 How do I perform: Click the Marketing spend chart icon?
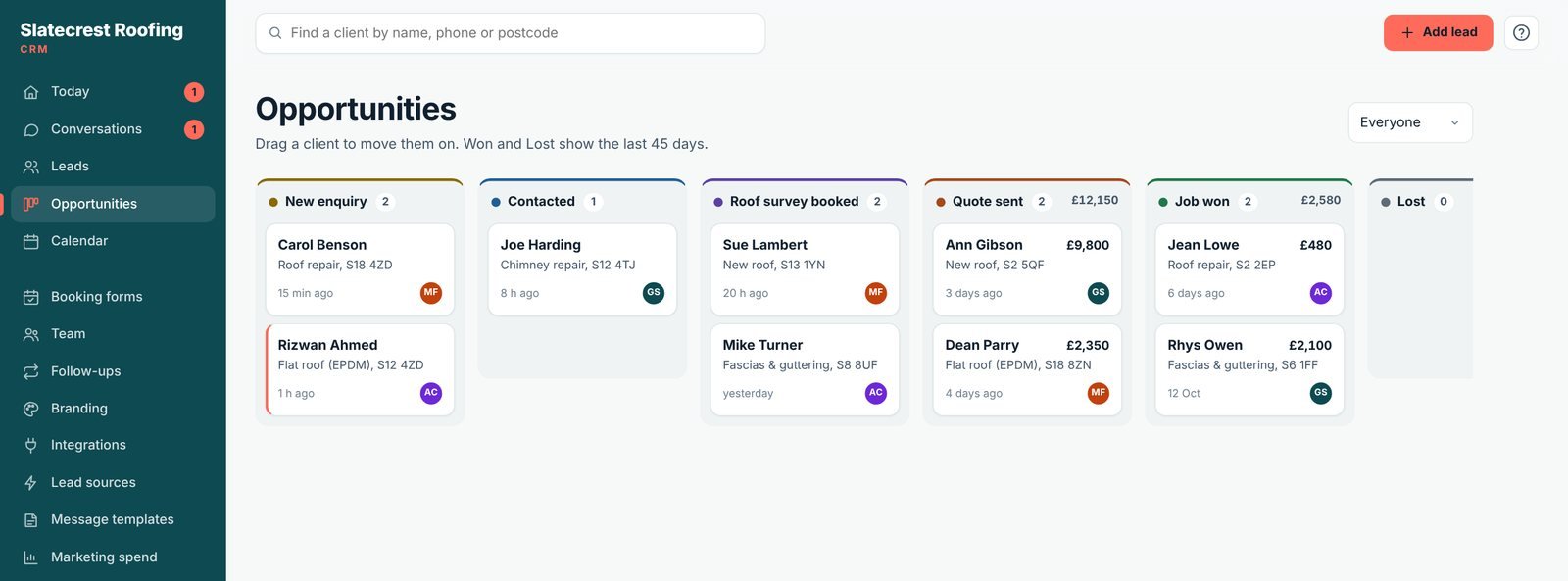pyautogui.click(x=31, y=557)
